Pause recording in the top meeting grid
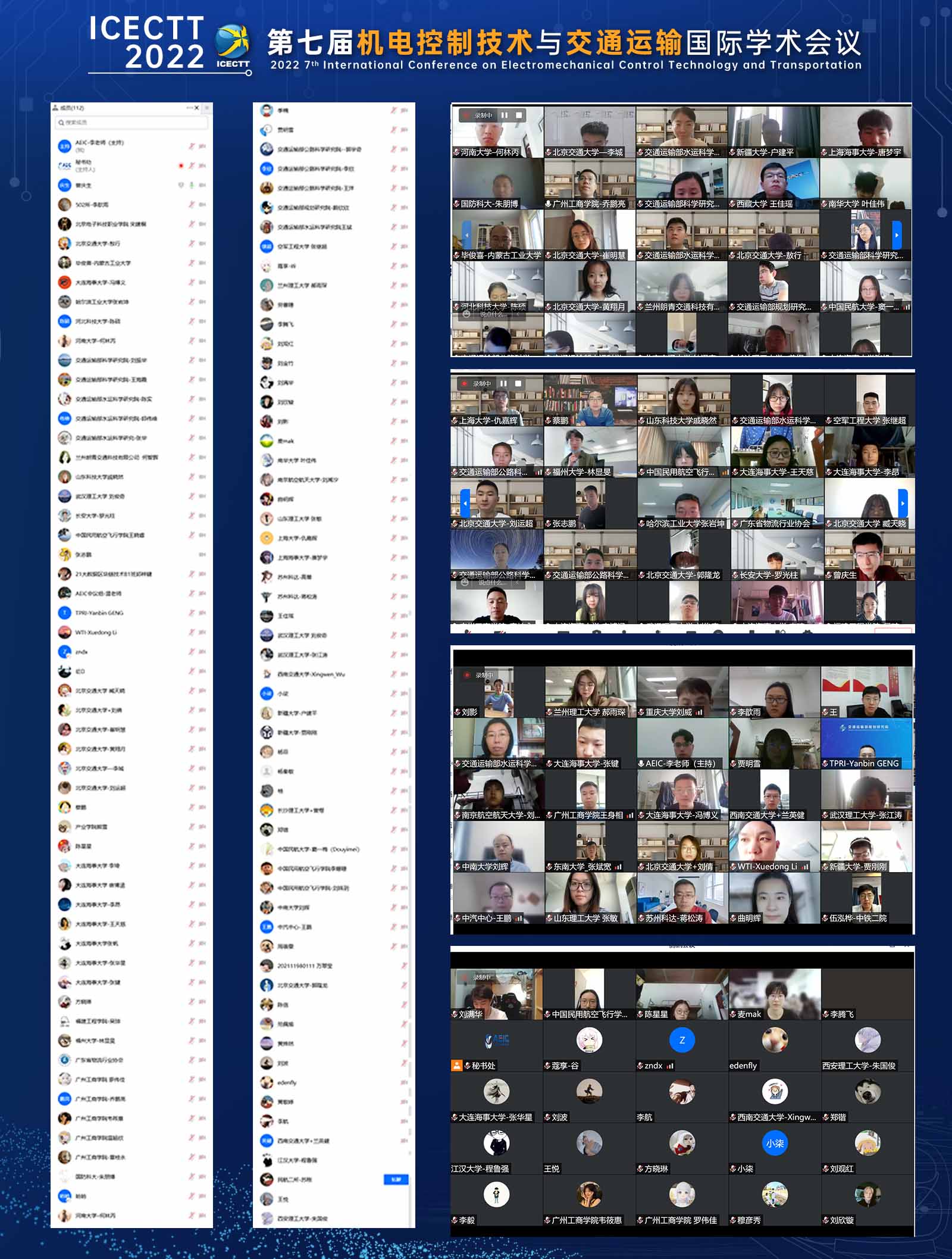 [505, 115]
